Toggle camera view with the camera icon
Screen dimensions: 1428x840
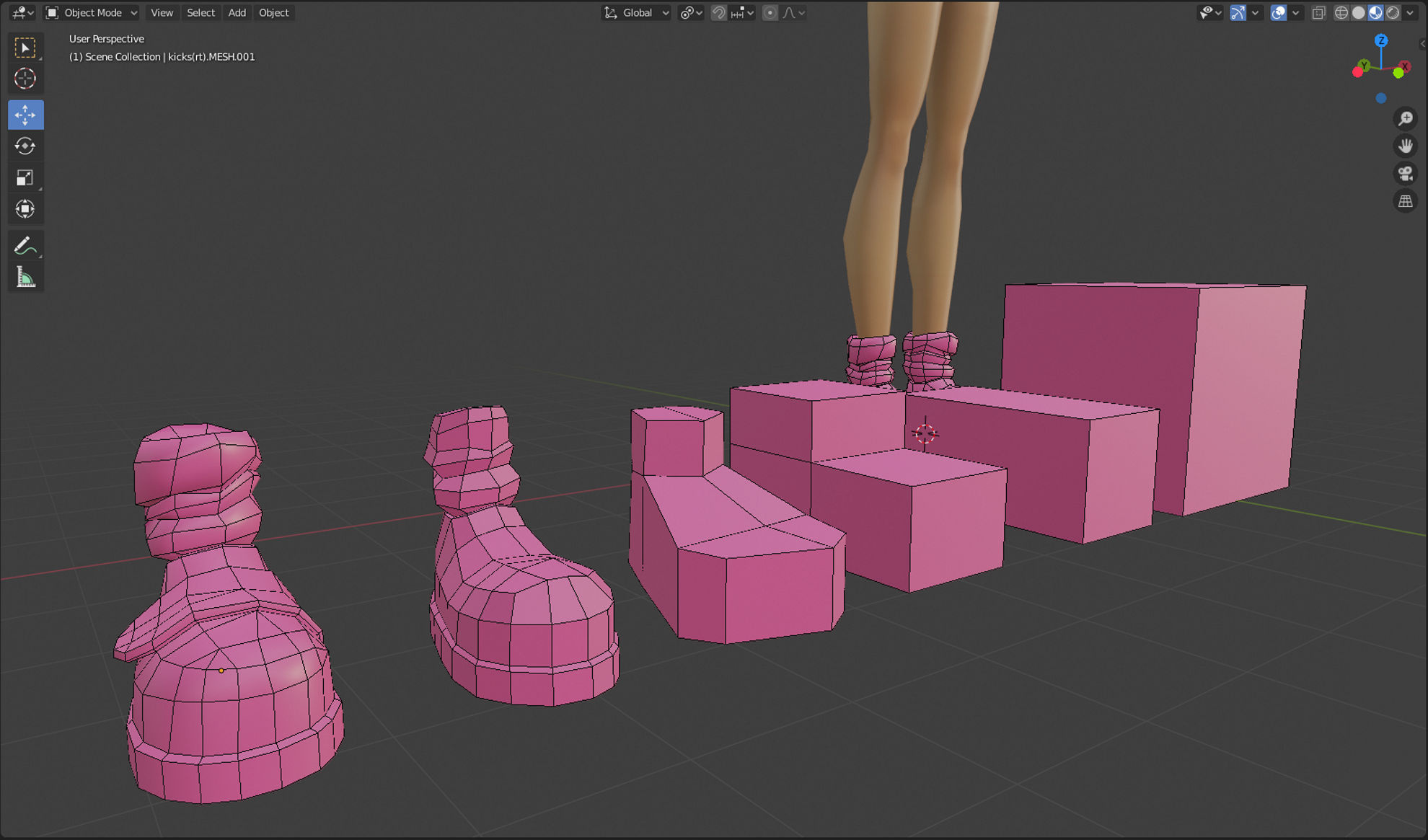point(1405,174)
